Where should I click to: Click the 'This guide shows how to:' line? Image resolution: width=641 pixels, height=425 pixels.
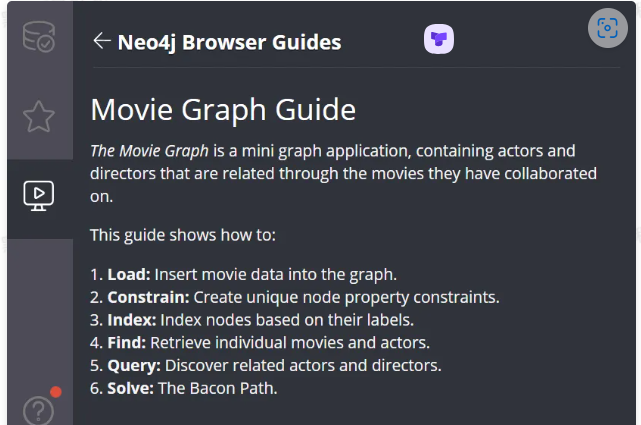click(x=183, y=235)
